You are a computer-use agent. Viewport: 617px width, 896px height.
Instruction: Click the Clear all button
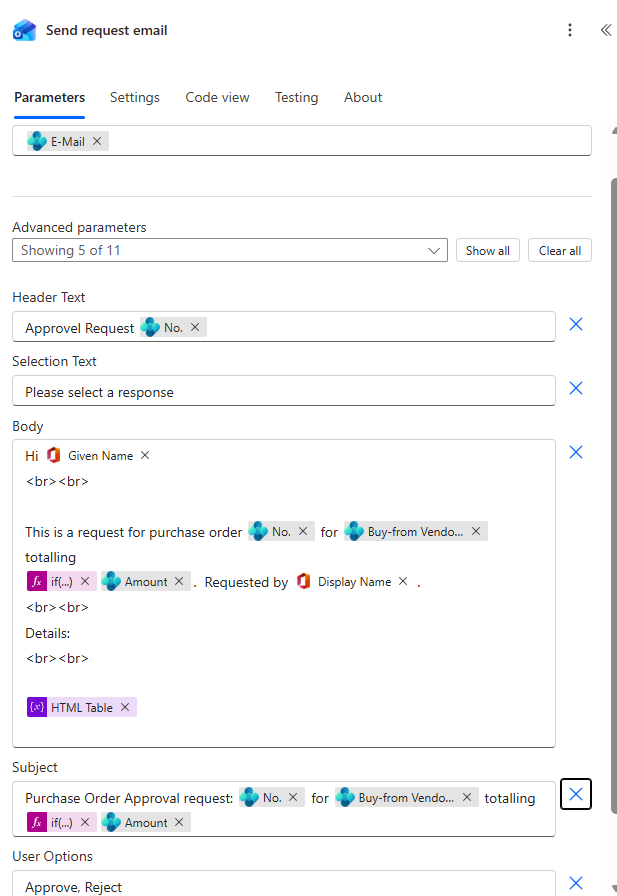pos(559,250)
